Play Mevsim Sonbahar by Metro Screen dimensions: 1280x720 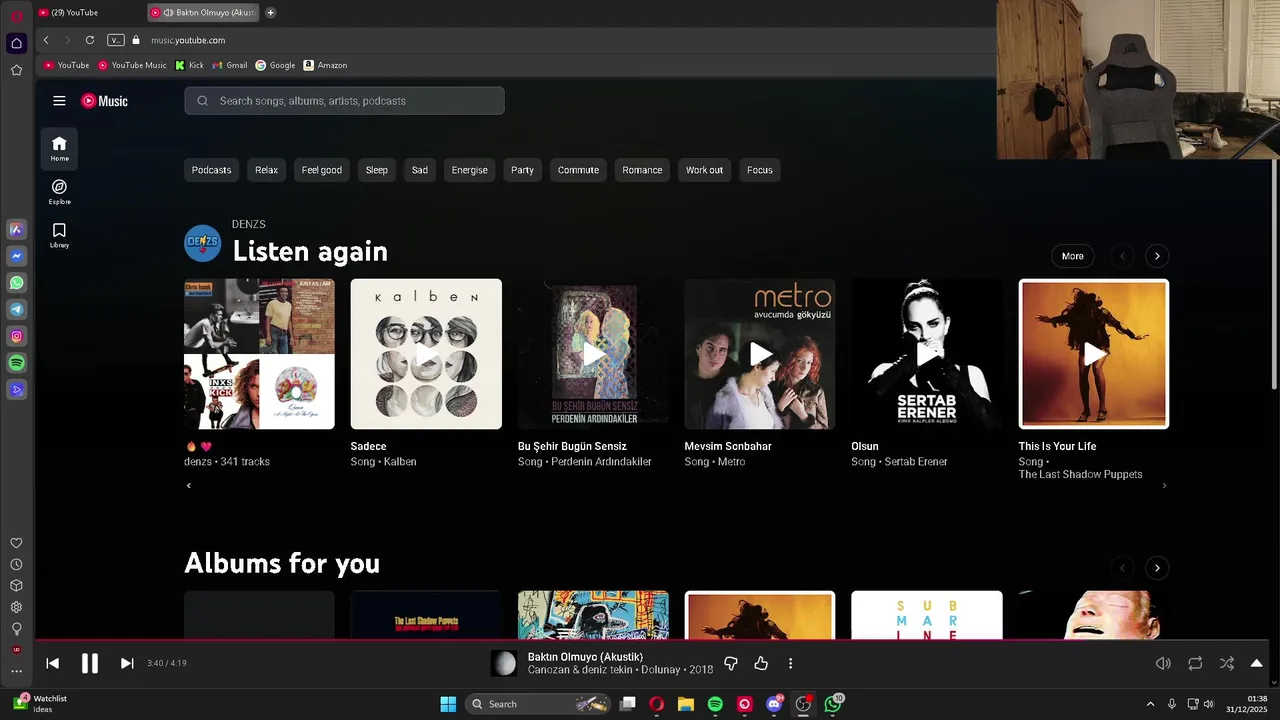click(x=760, y=354)
